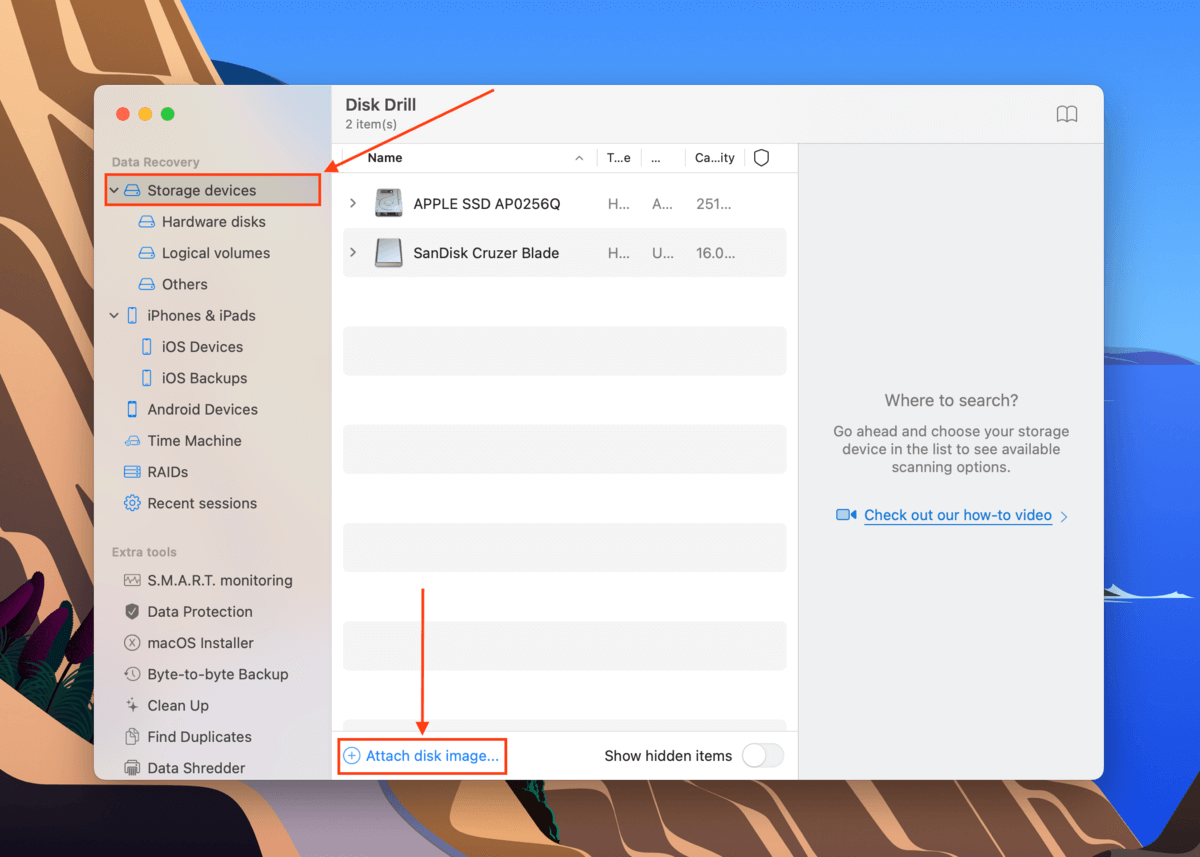Open Recent sessions in sidebar
Image resolution: width=1200 pixels, height=857 pixels.
pyautogui.click(x=202, y=503)
